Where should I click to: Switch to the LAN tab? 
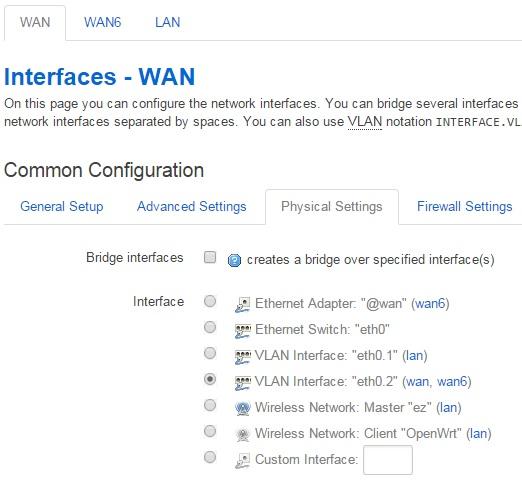168,22
